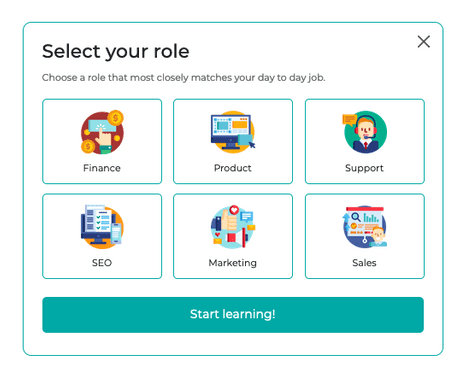Choose the Product monitor illustration
Viewport: 466px width, 381px height.
tap(233, 132)
